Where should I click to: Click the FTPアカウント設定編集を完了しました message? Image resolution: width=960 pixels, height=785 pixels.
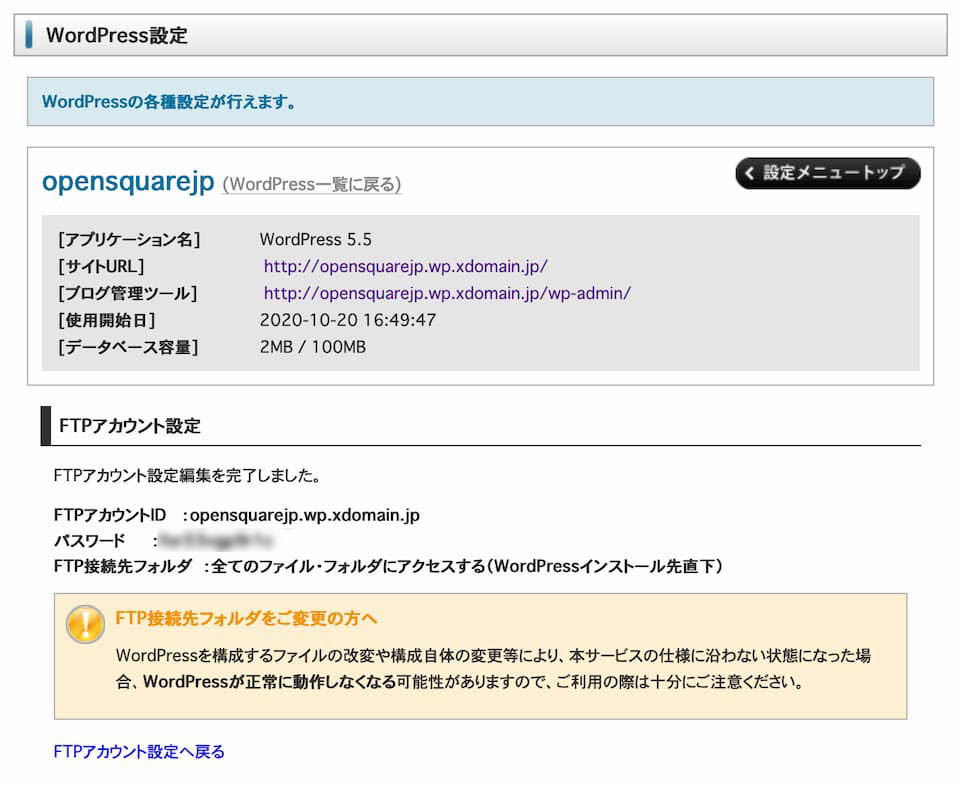click(187, 476)
